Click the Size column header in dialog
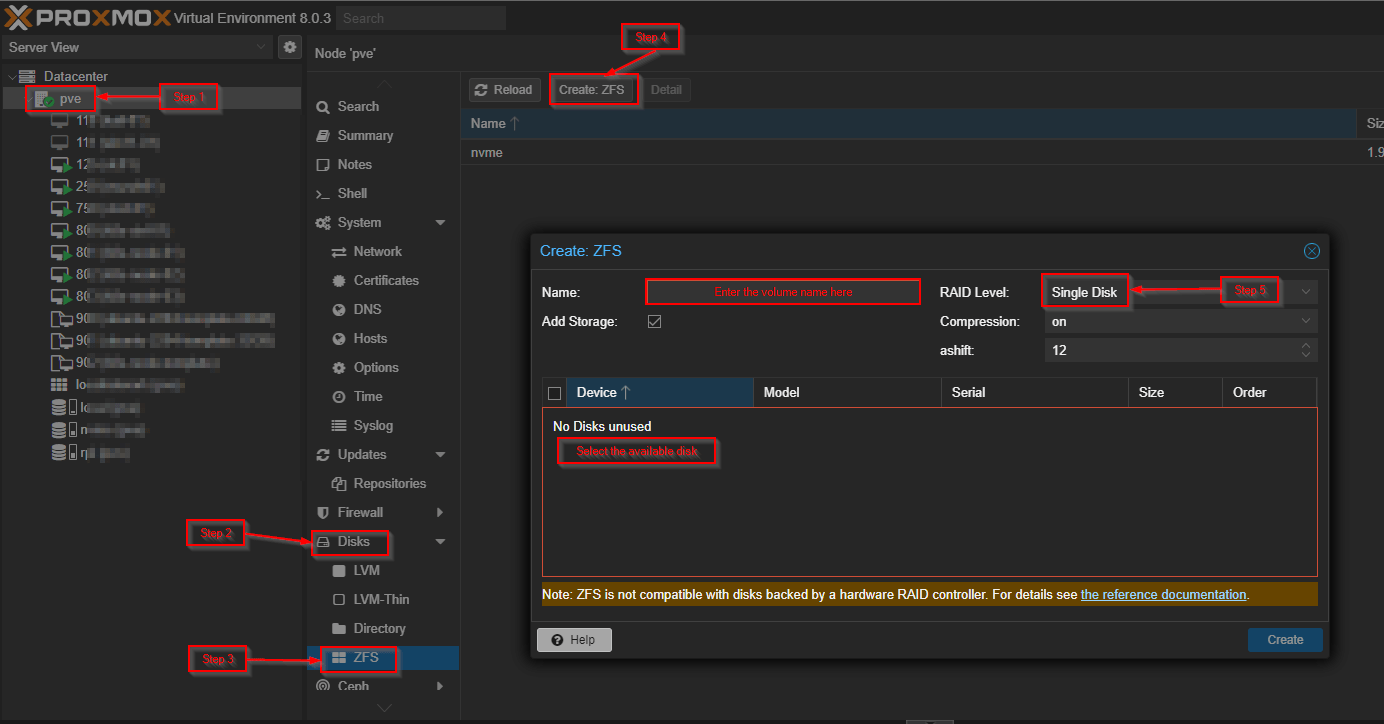The image size is (1384, 724). [1175, 393]
